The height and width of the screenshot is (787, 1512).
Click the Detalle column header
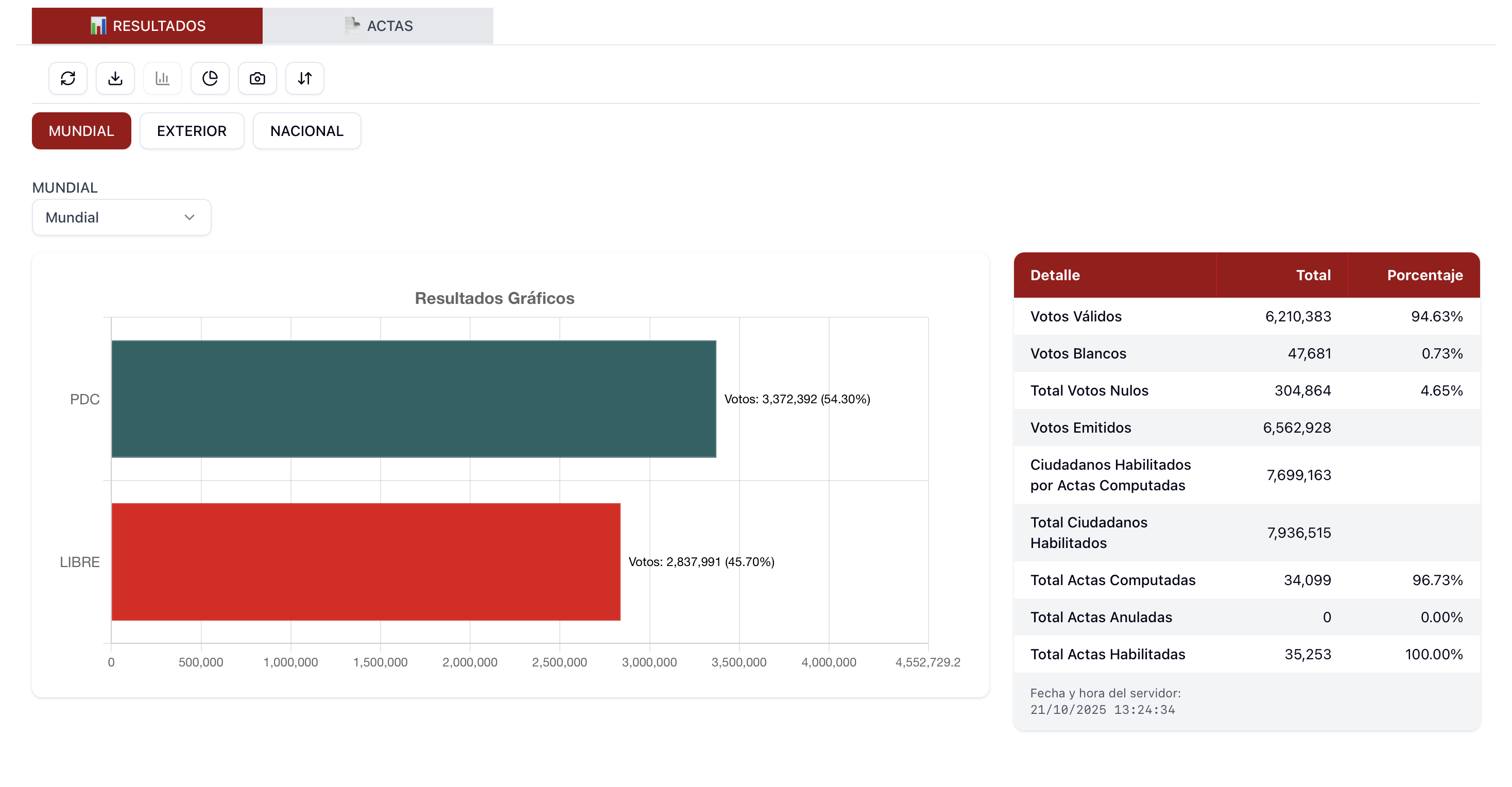(x=1055, y=275)
